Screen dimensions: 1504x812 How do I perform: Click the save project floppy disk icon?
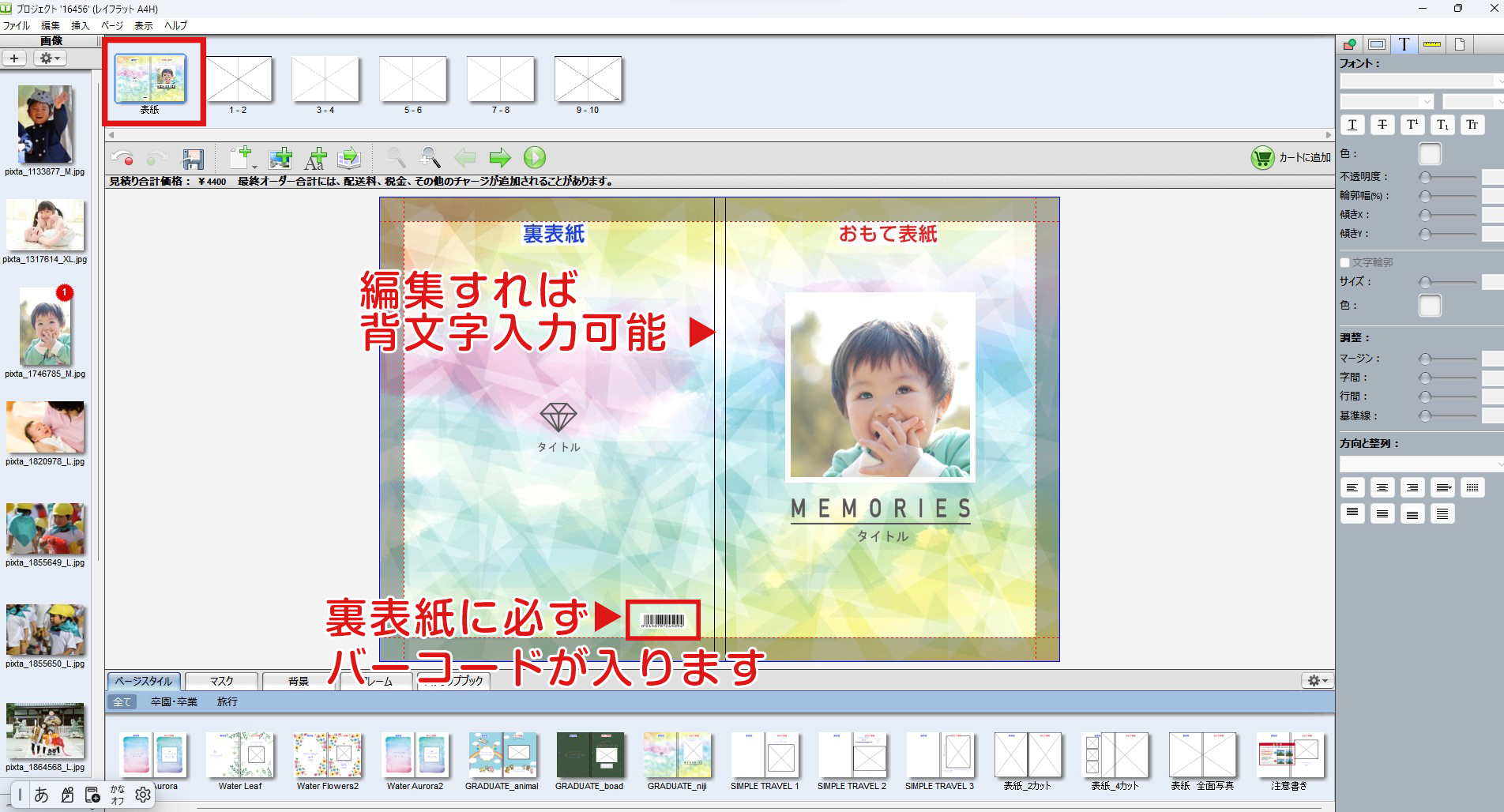coord(194,158)
